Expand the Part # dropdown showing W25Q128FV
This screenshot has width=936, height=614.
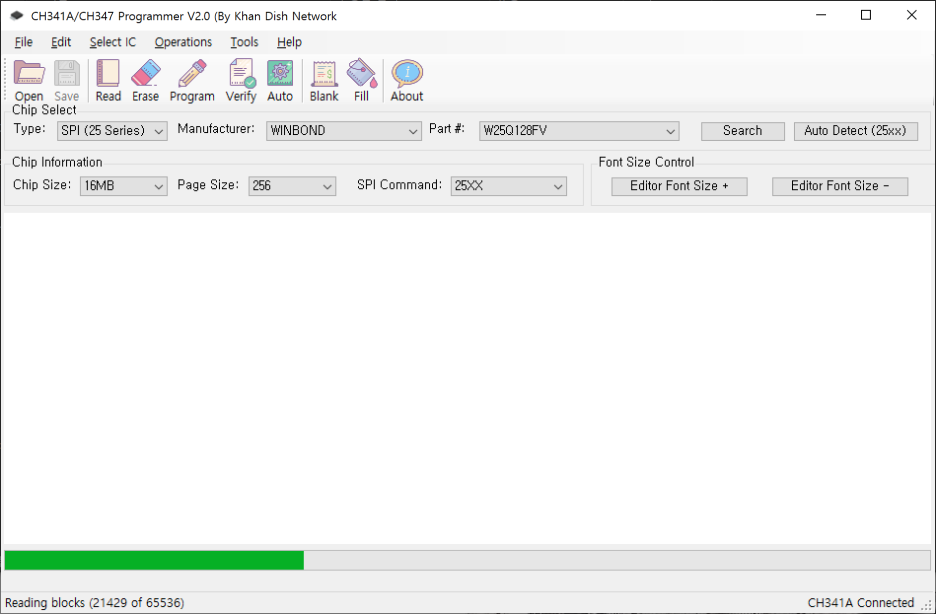pos(579,131)
